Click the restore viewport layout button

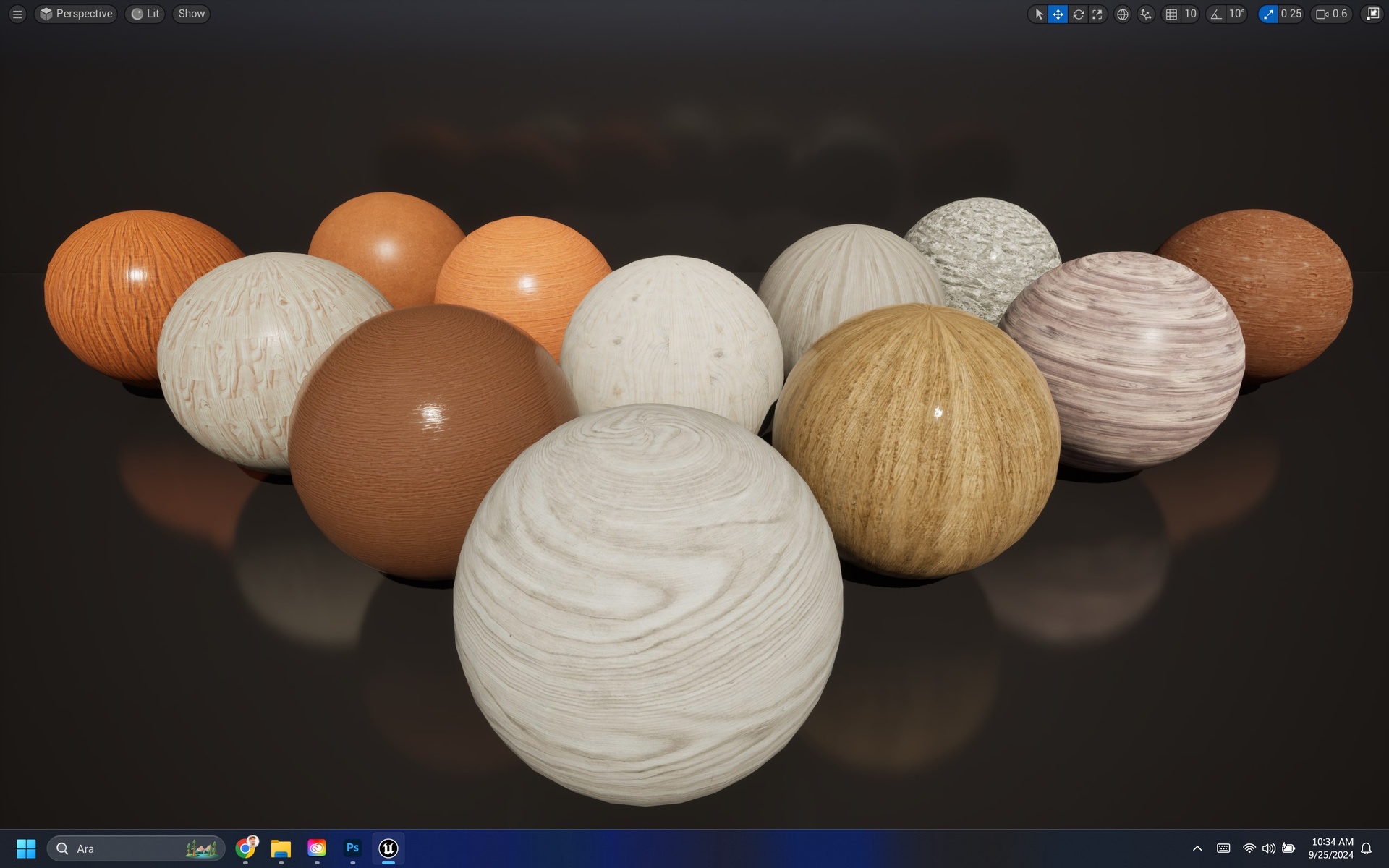coord(1372,14)
